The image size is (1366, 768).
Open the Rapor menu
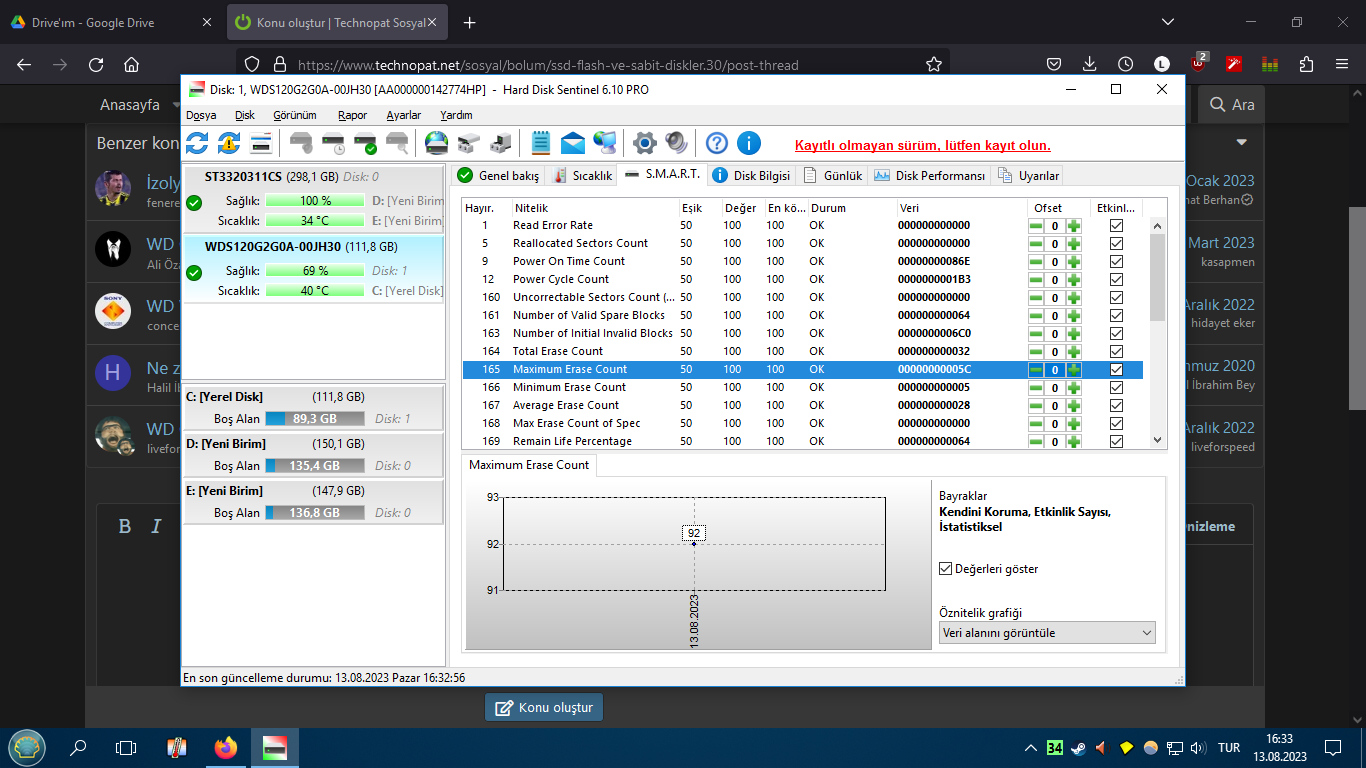[352, 115]
